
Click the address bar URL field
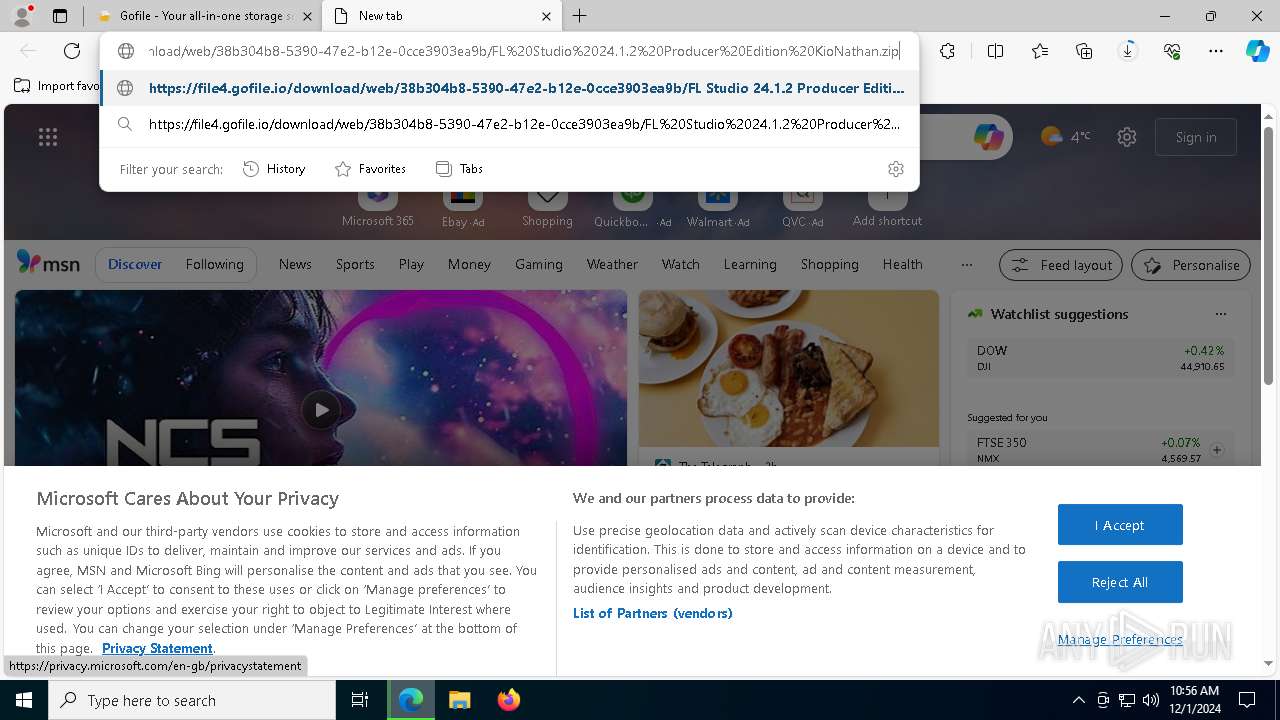pos(524,51)
